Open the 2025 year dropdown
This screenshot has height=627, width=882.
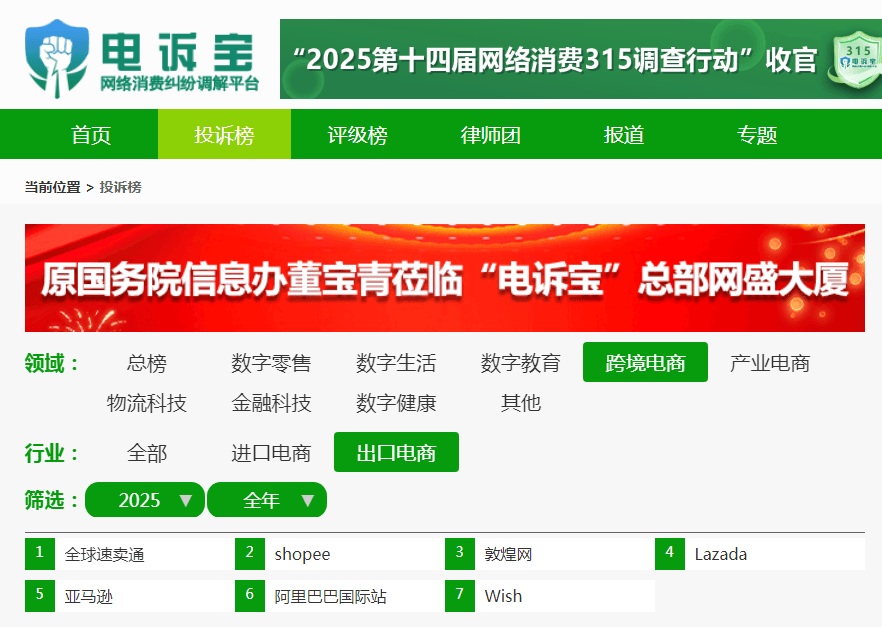(145, 500)
